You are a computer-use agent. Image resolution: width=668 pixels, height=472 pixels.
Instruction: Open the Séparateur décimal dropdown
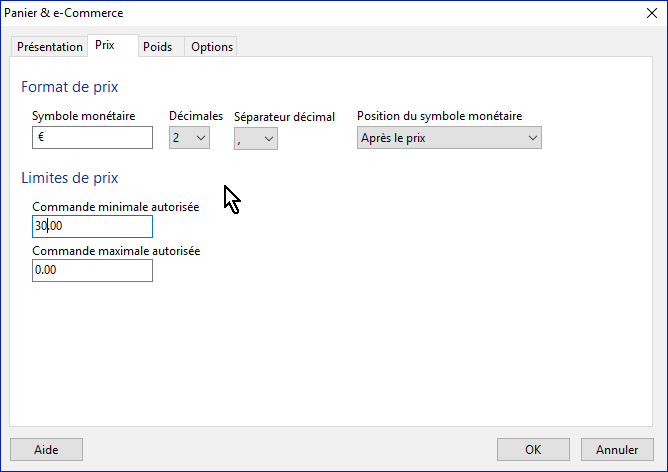[255, 139]
